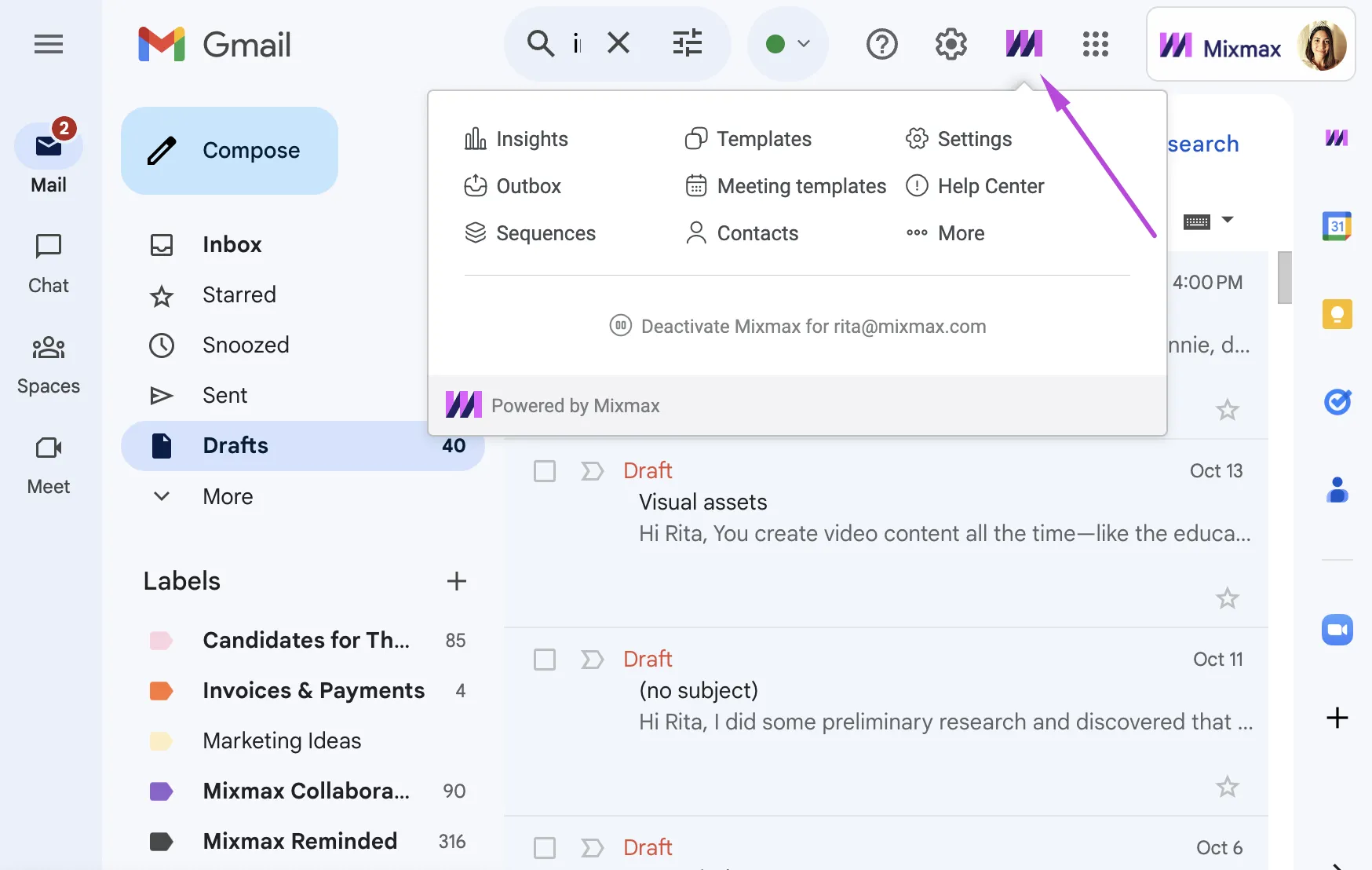Star the Visual assets draft
Screen dimensions: 1372x870
coord(1228,598)
